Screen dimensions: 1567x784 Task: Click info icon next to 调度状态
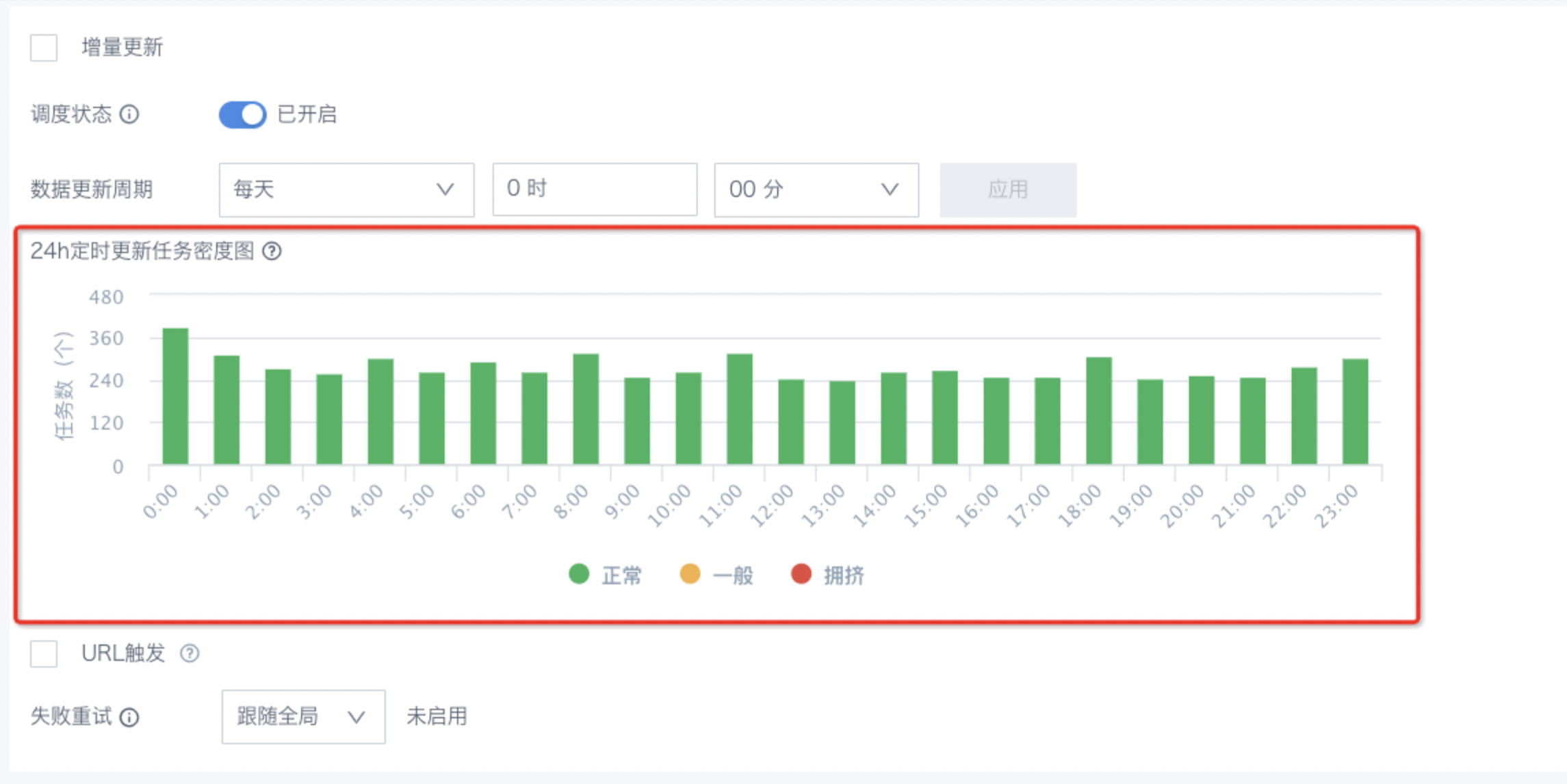(x=129, y=114)
